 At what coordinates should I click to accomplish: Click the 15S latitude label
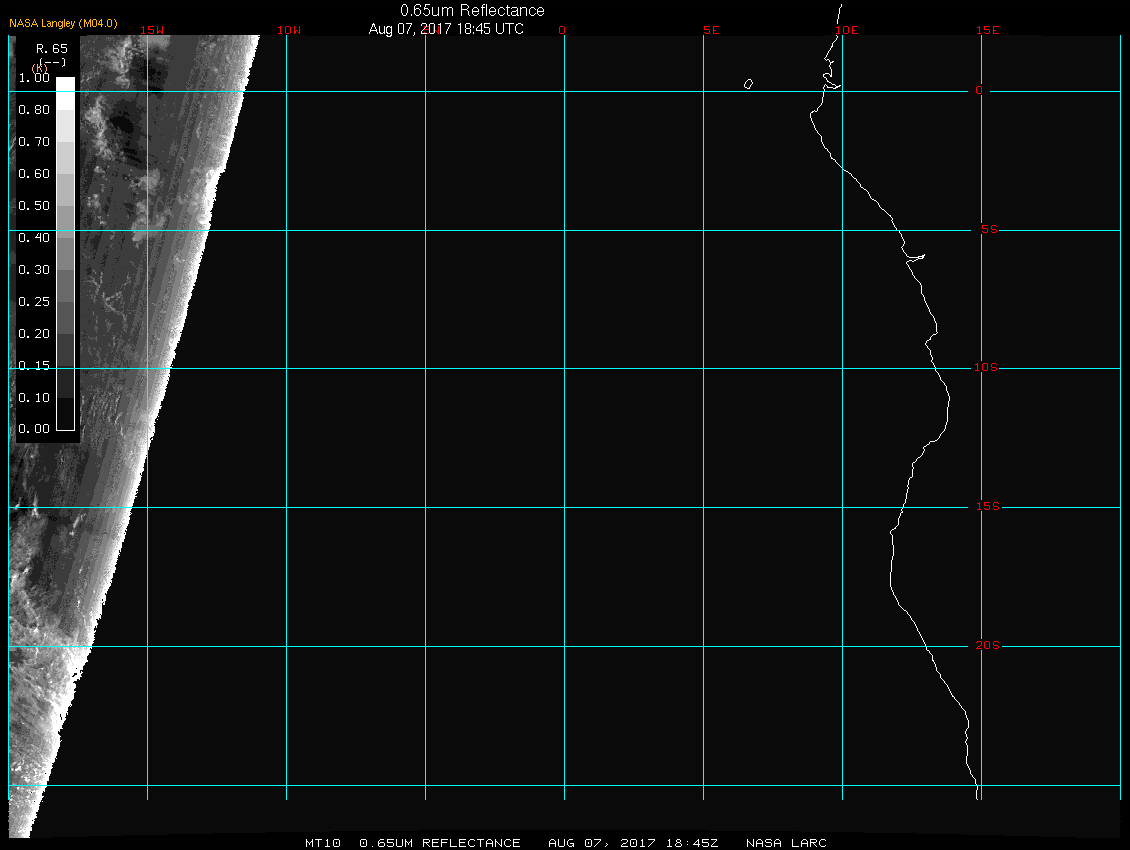986,507
